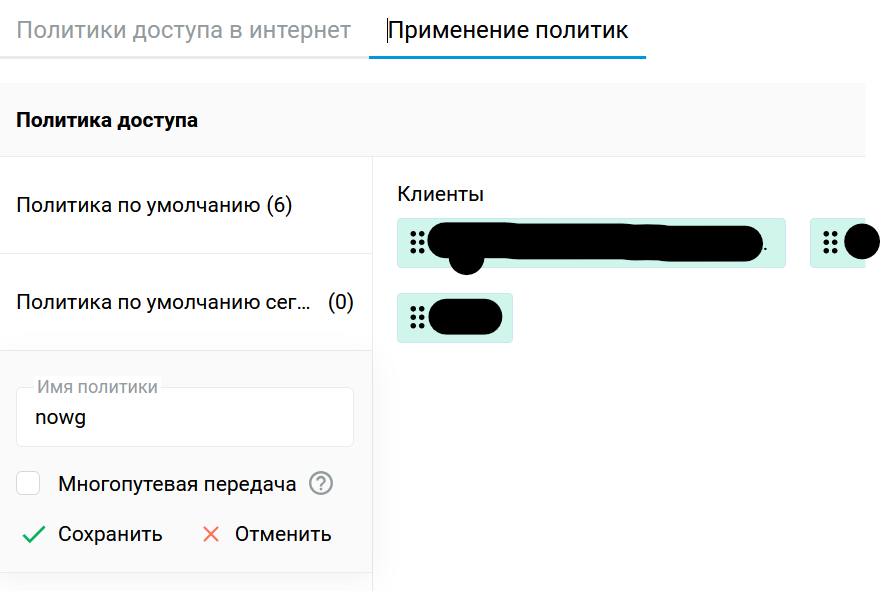This screenshot has width=880, height=591.
Task: Select the Политика по умолчанию сег… policy
Action: pos(163,302)
